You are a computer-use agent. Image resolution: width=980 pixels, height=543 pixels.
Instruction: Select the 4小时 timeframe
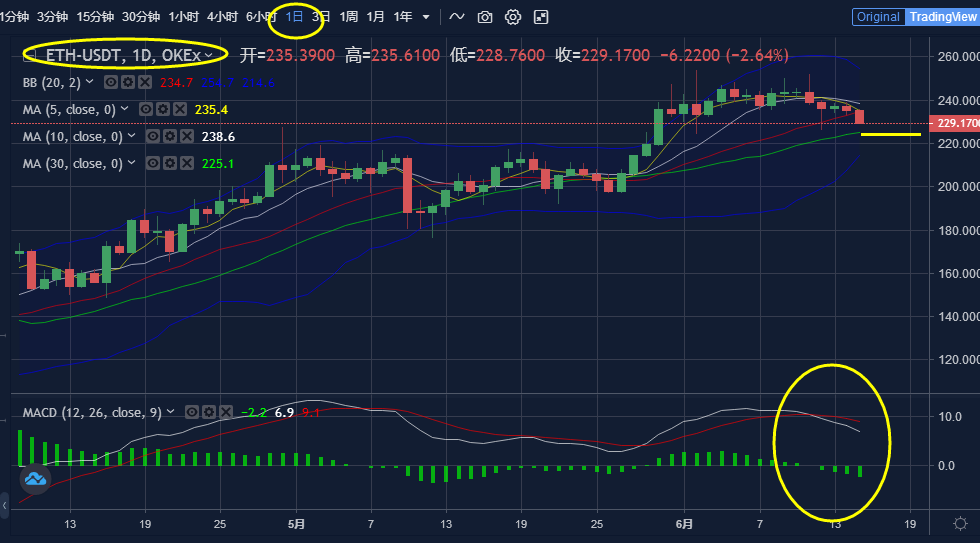pos(222,17)
